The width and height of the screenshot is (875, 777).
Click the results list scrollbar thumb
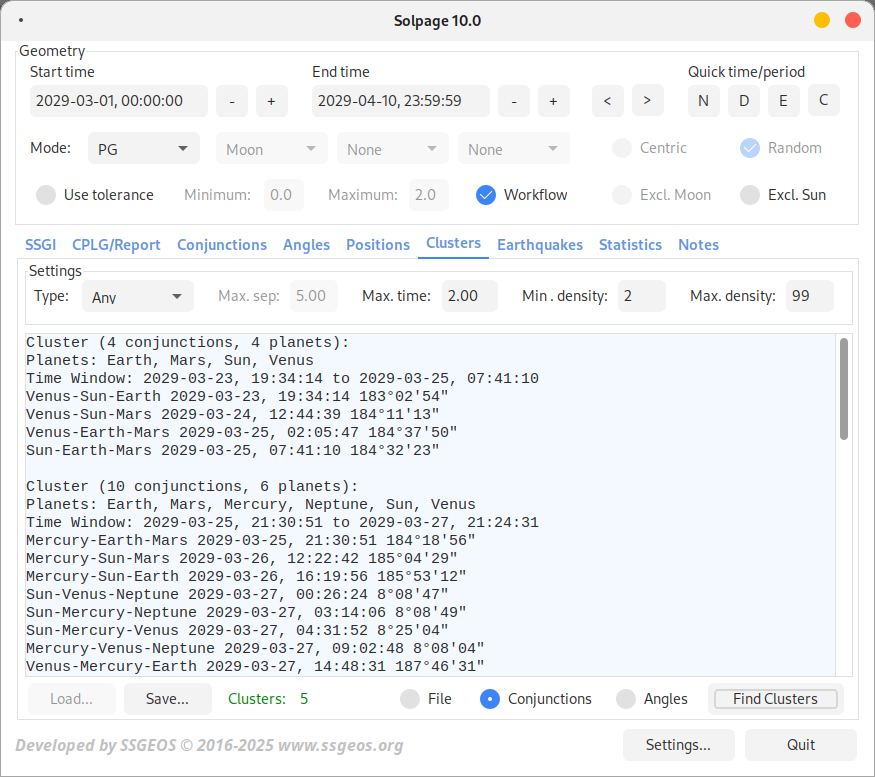tap(844, 388)
